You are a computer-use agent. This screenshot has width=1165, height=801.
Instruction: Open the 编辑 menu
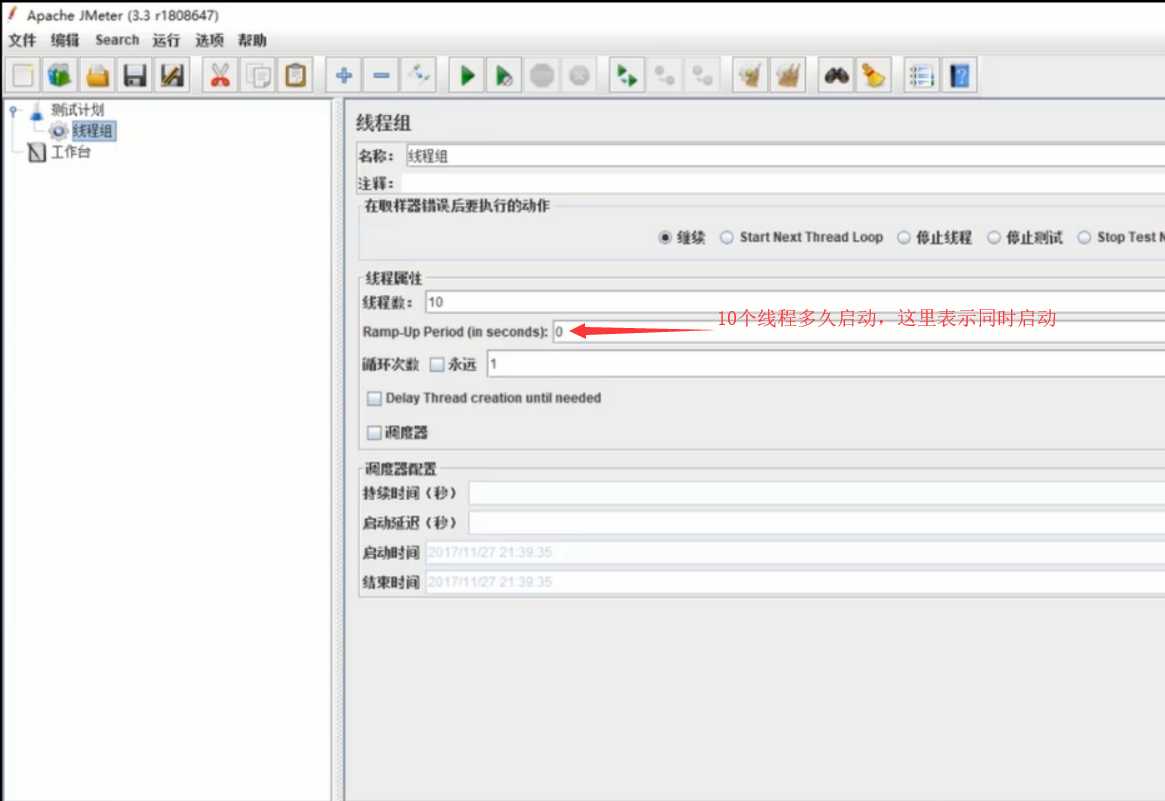[x=65, y=40]
